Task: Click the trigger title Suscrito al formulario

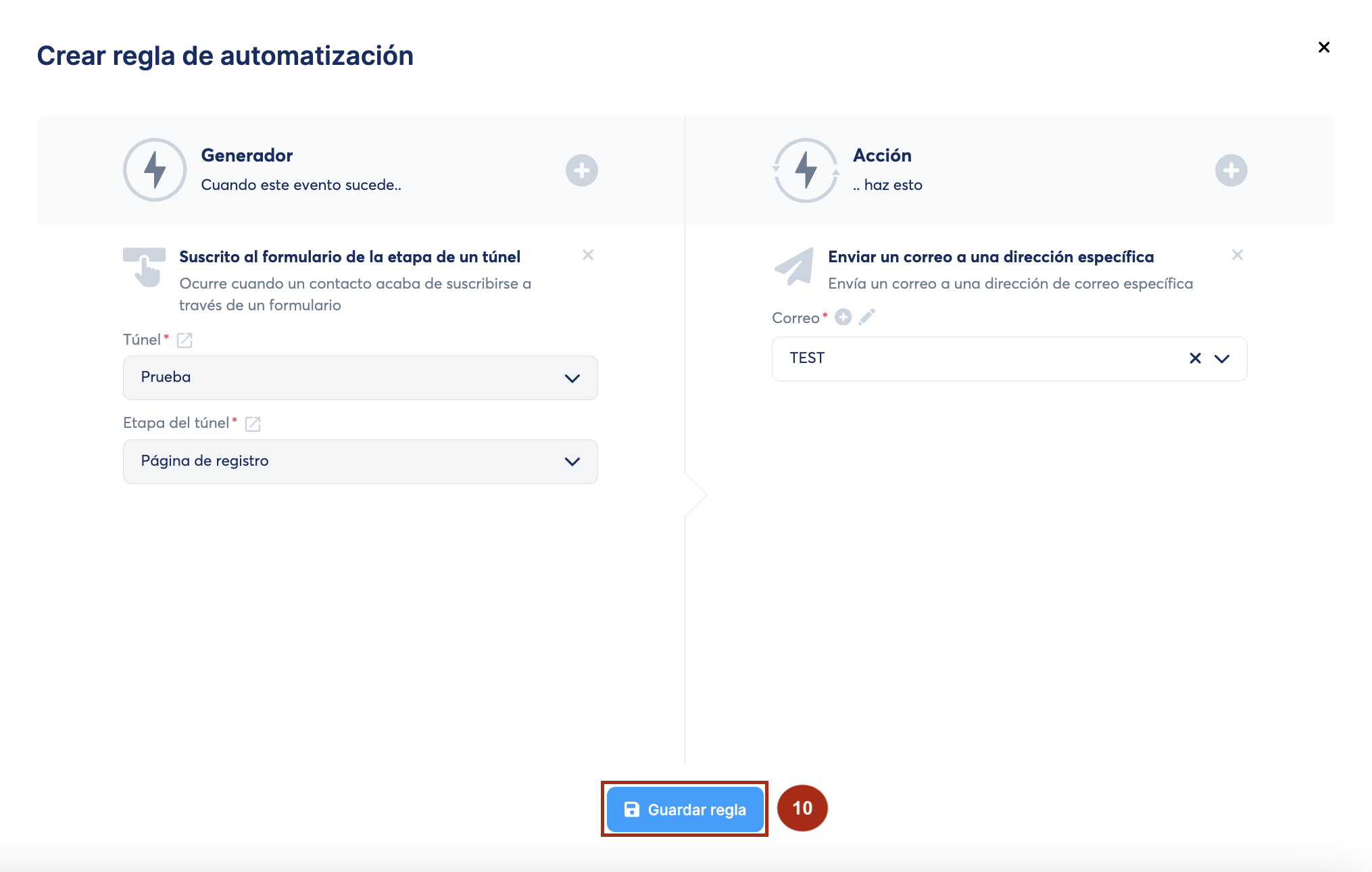Action: click(349, 257)
